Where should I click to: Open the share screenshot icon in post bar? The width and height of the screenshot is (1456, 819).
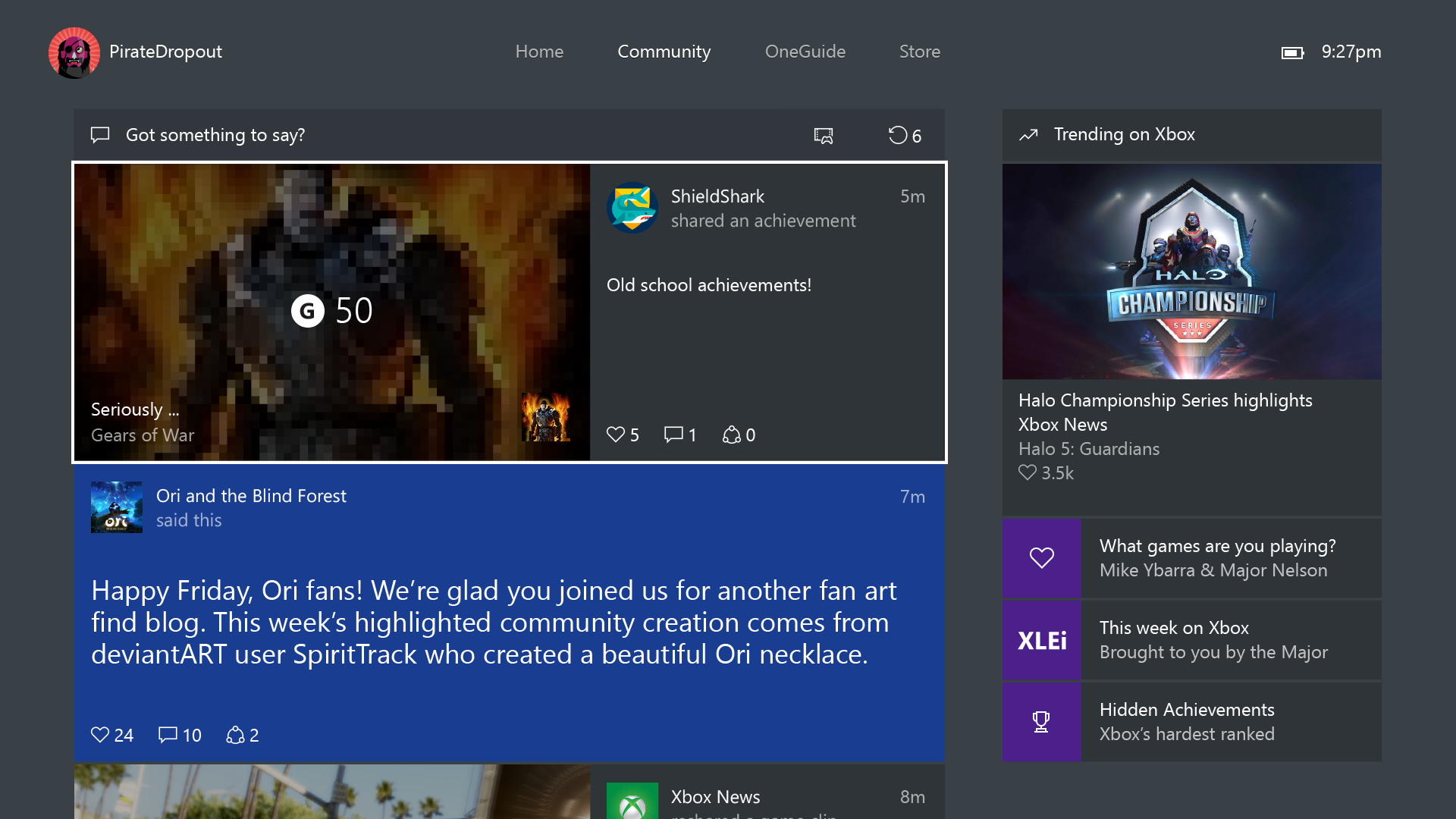(x=824, y=135)
